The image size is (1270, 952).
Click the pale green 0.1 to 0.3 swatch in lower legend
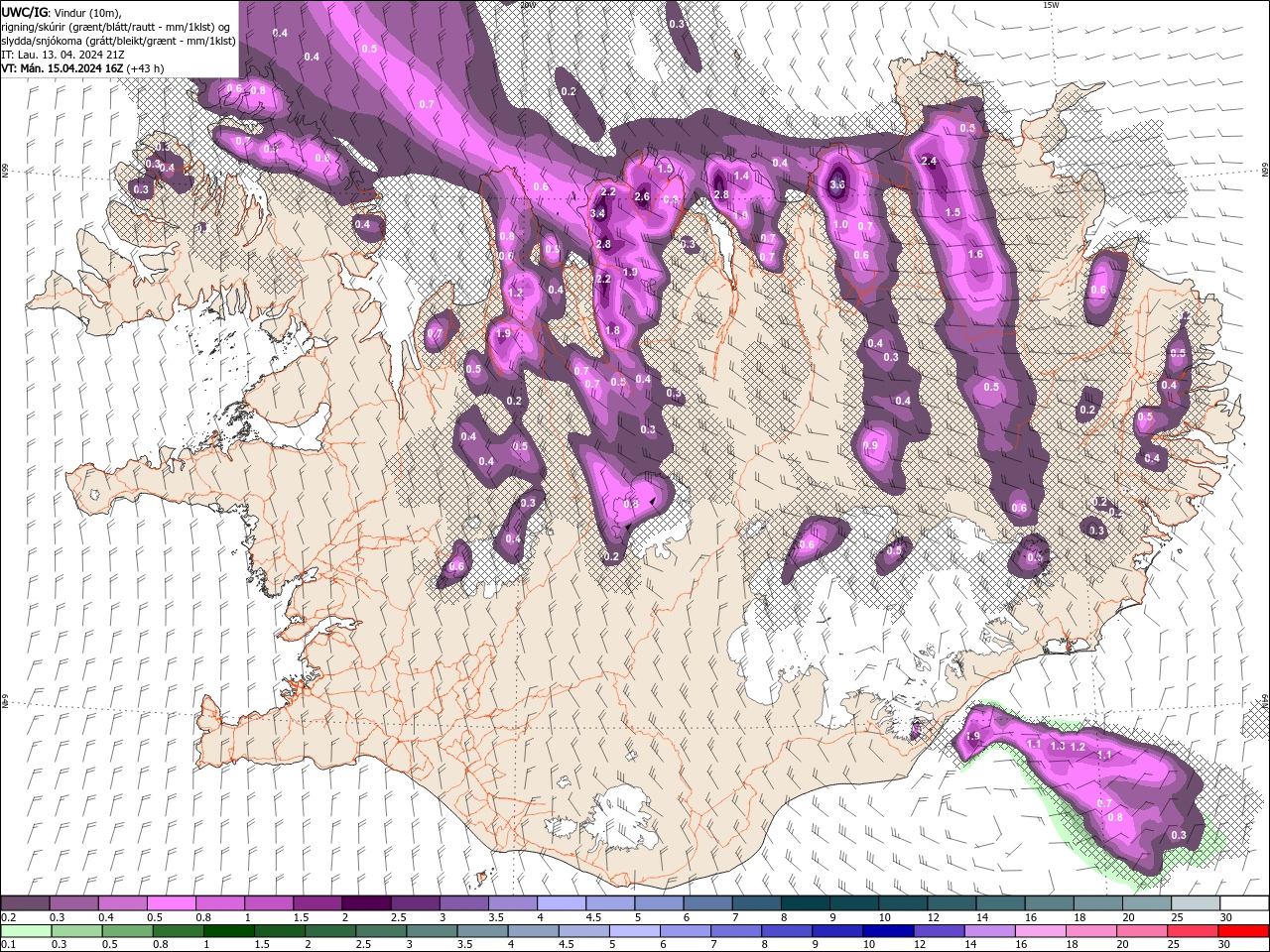[x=25, y=931]
